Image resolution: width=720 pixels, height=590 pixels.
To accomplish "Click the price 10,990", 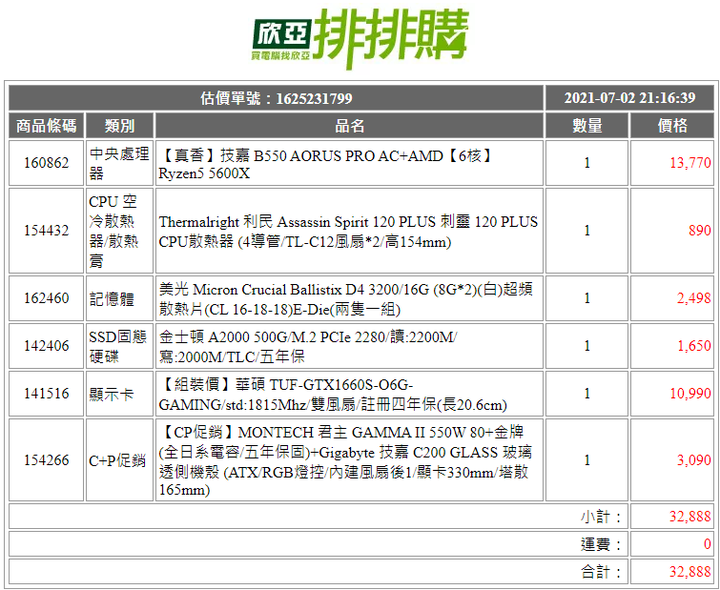I will click(x=690, y=393).
